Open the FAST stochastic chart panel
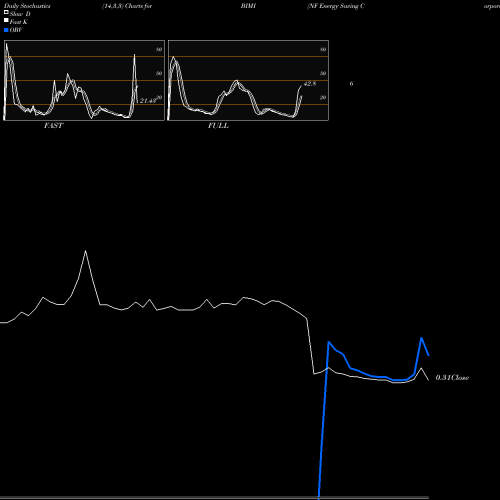 pyautogui.click(x=84, y=80)
